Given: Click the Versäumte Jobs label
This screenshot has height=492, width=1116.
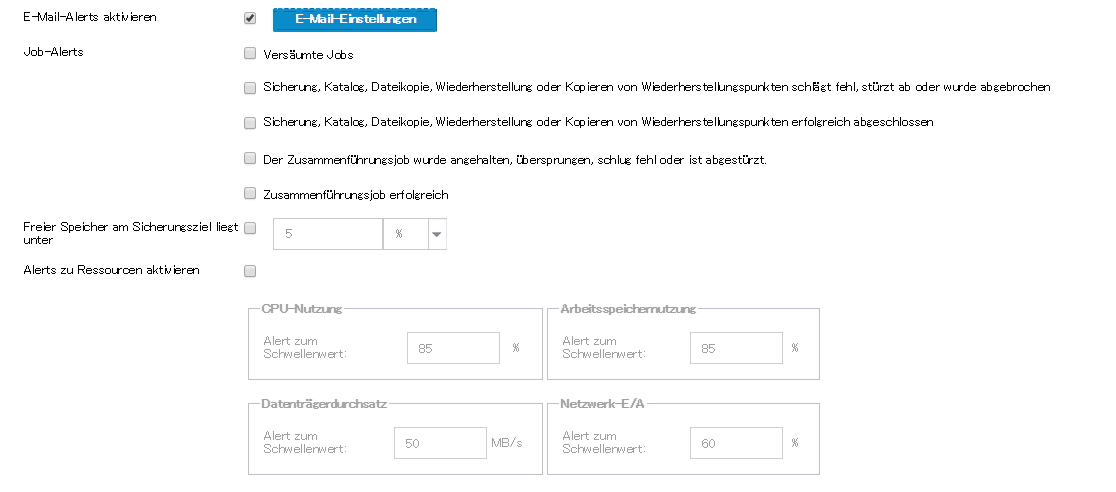Looking at the screenshot, I should (308, 55).
